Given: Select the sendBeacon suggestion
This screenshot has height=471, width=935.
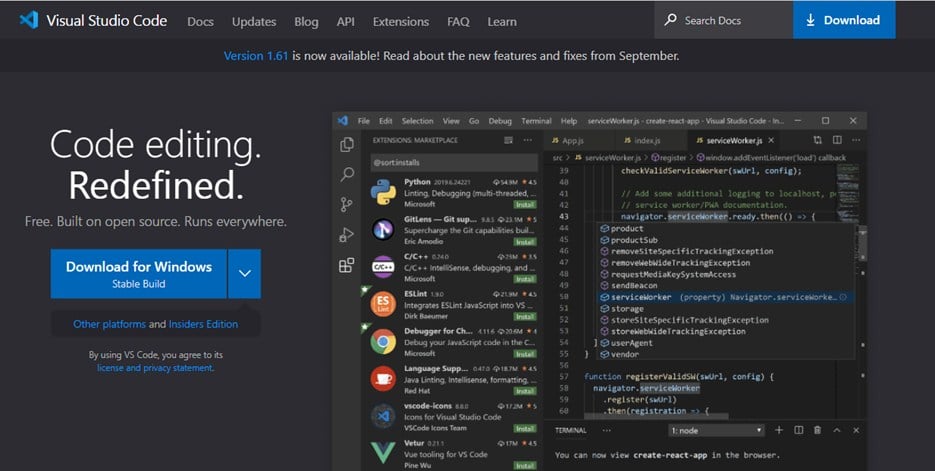Looking at the screenshot, I should [x=725, y=286].
